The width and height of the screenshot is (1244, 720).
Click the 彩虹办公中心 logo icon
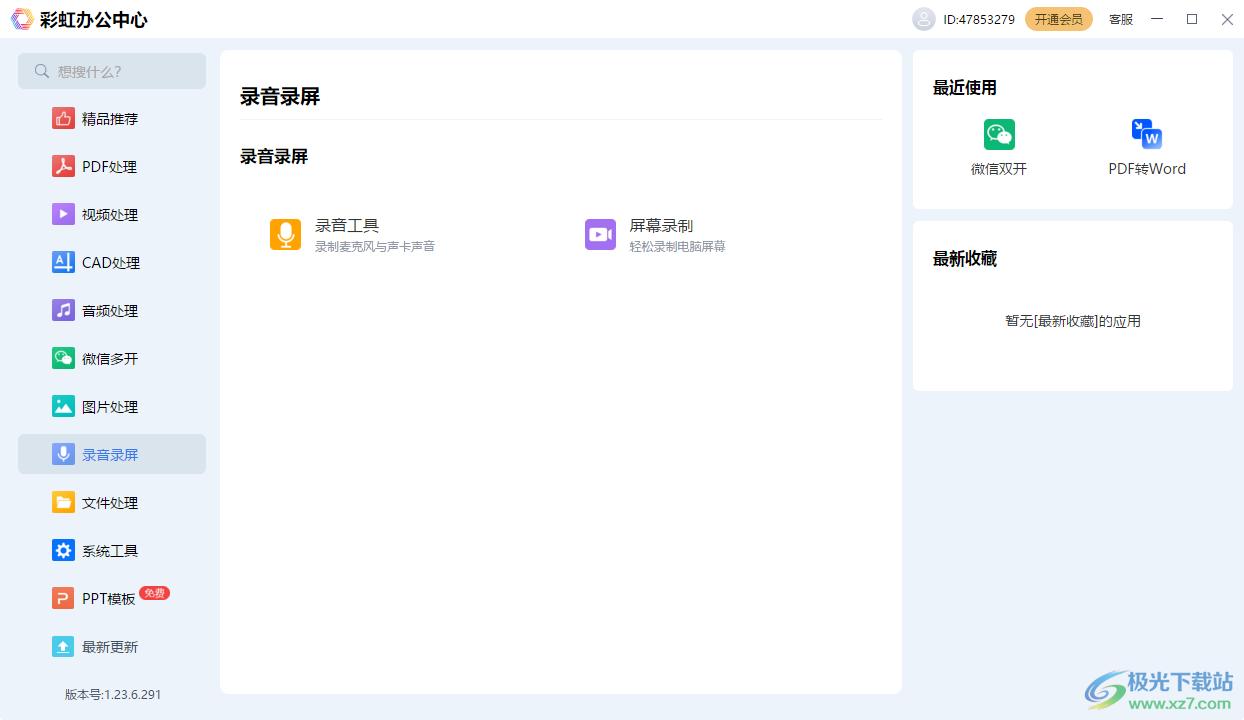pos(21,19)
